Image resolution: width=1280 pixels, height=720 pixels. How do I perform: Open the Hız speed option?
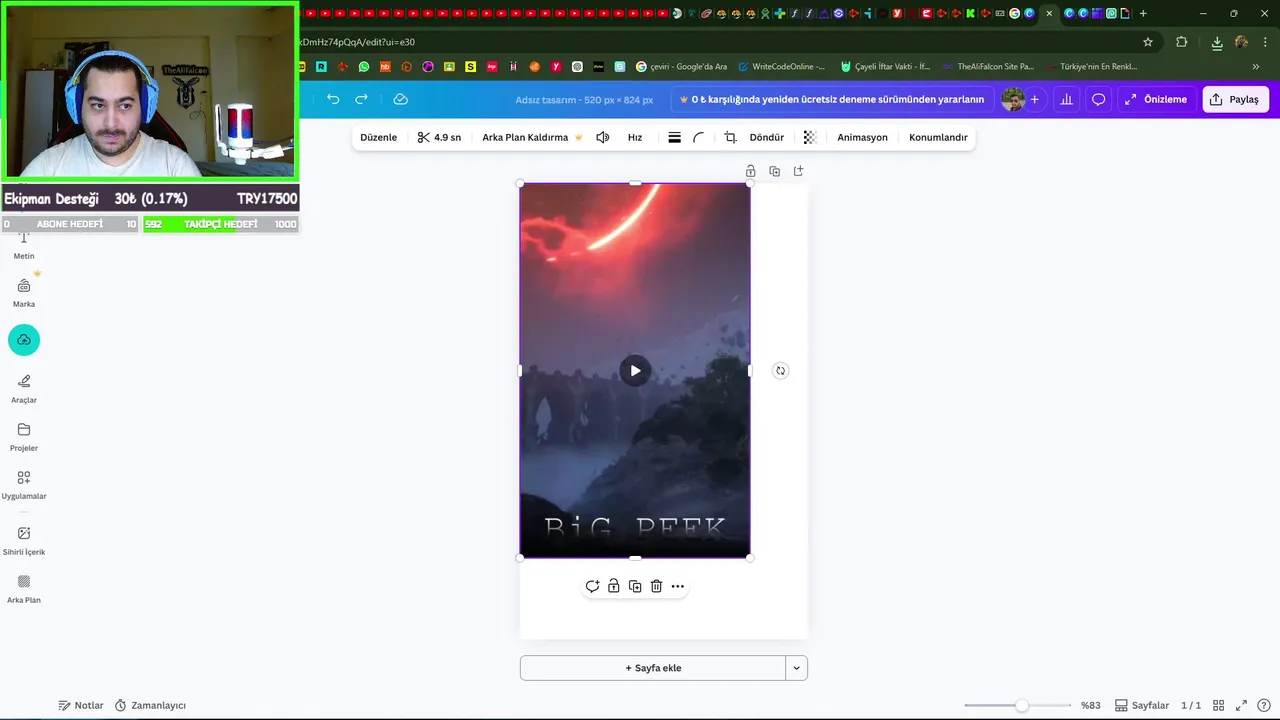635,137
